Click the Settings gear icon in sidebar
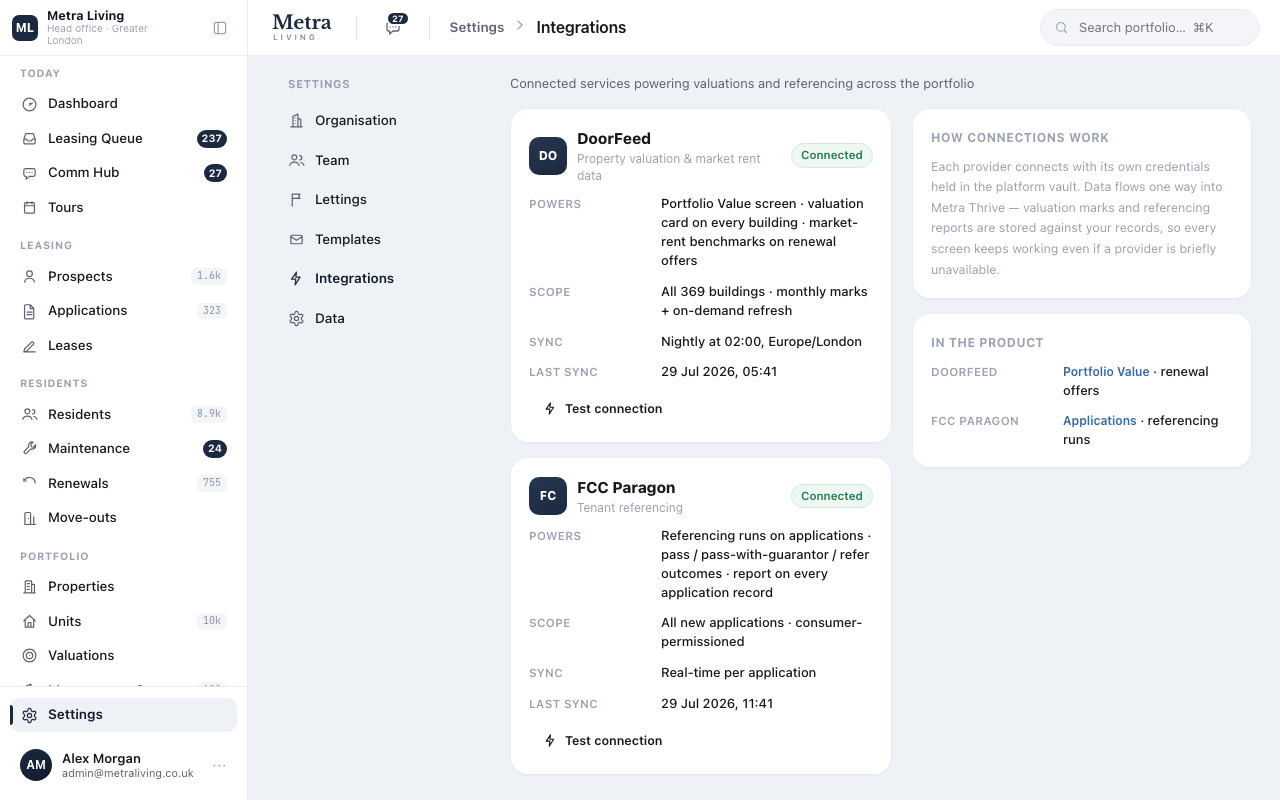The image size is (1280, 800). 30,715
